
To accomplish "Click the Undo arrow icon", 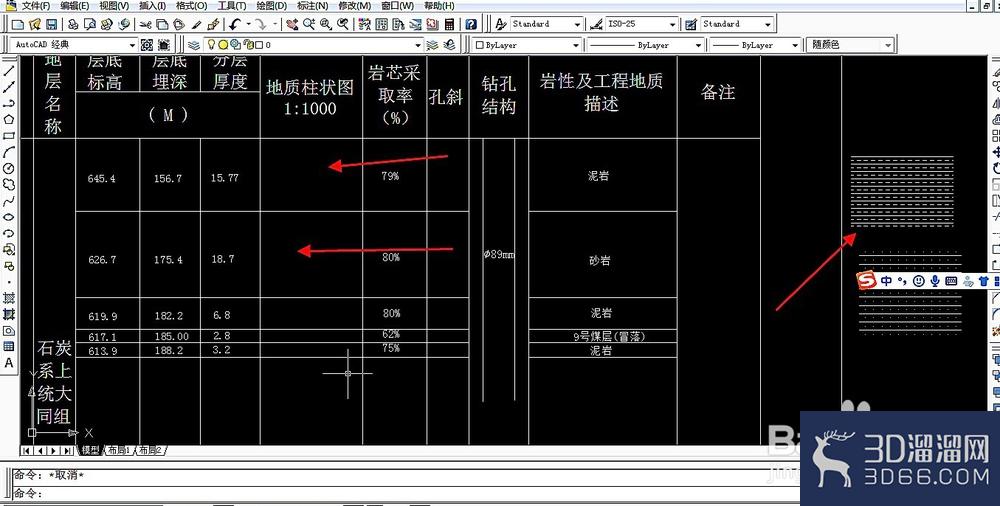I will 235,24.
